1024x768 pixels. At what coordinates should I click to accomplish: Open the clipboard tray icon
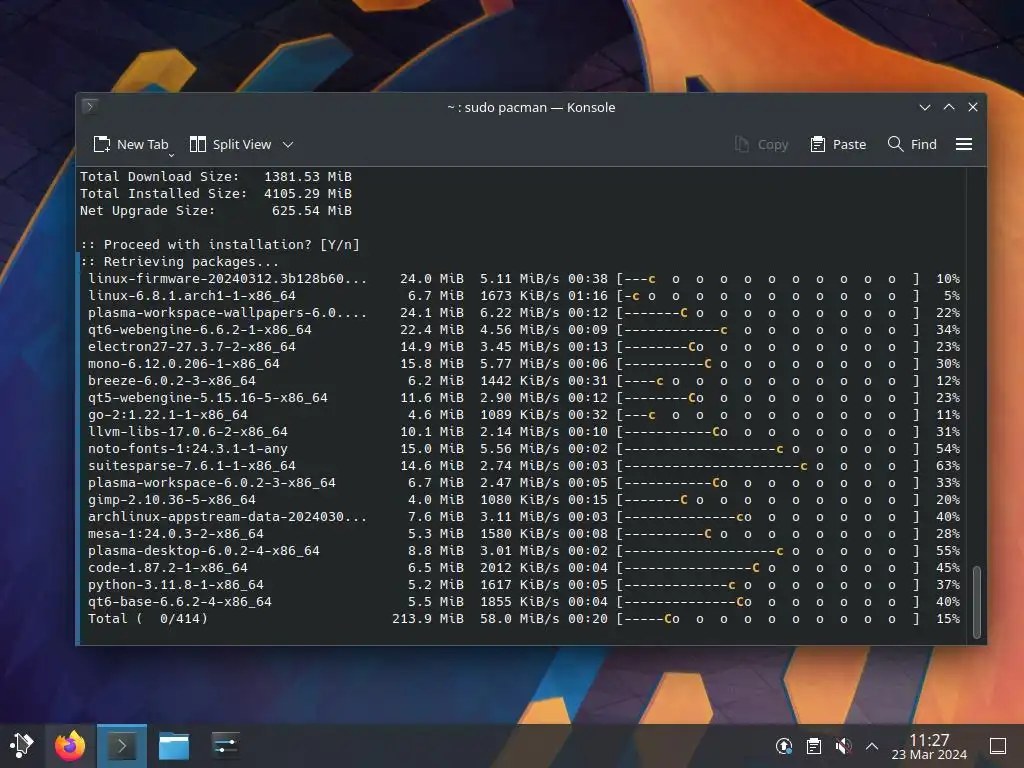coord(814,746)
